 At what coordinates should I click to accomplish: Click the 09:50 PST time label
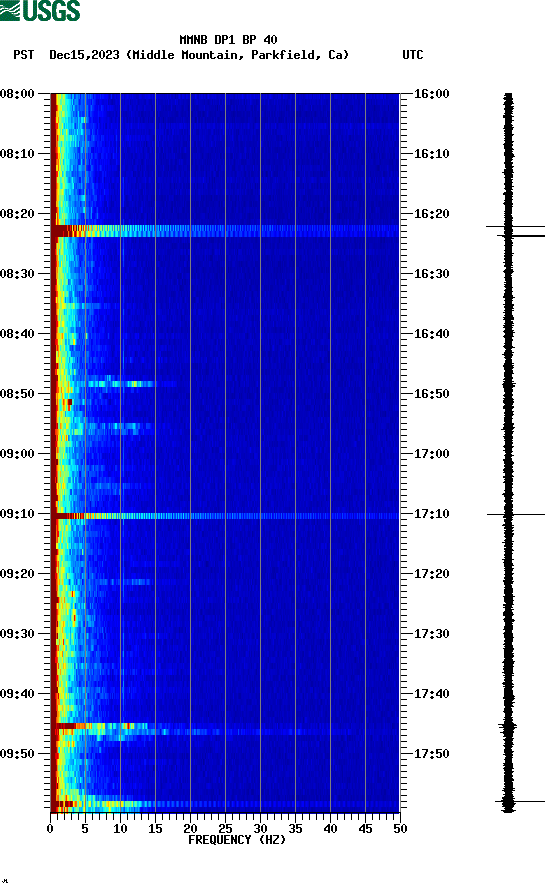click(18, 754)
